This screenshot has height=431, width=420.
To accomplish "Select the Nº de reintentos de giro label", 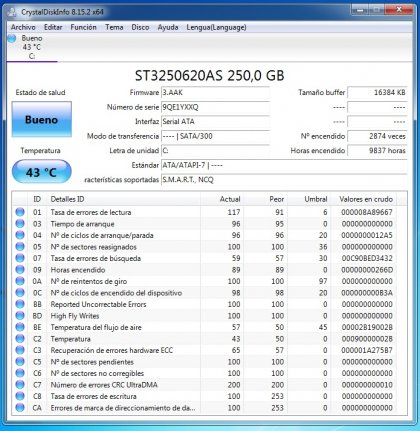I will pyautogui.click(x=89, y=281).
